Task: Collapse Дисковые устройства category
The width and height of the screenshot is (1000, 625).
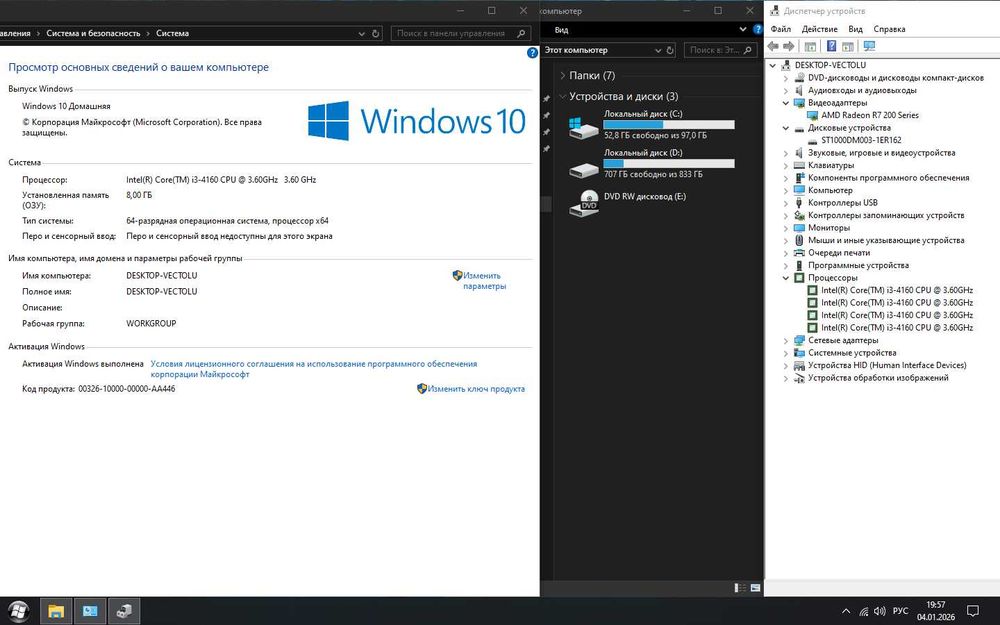Action: coord(786,128)
